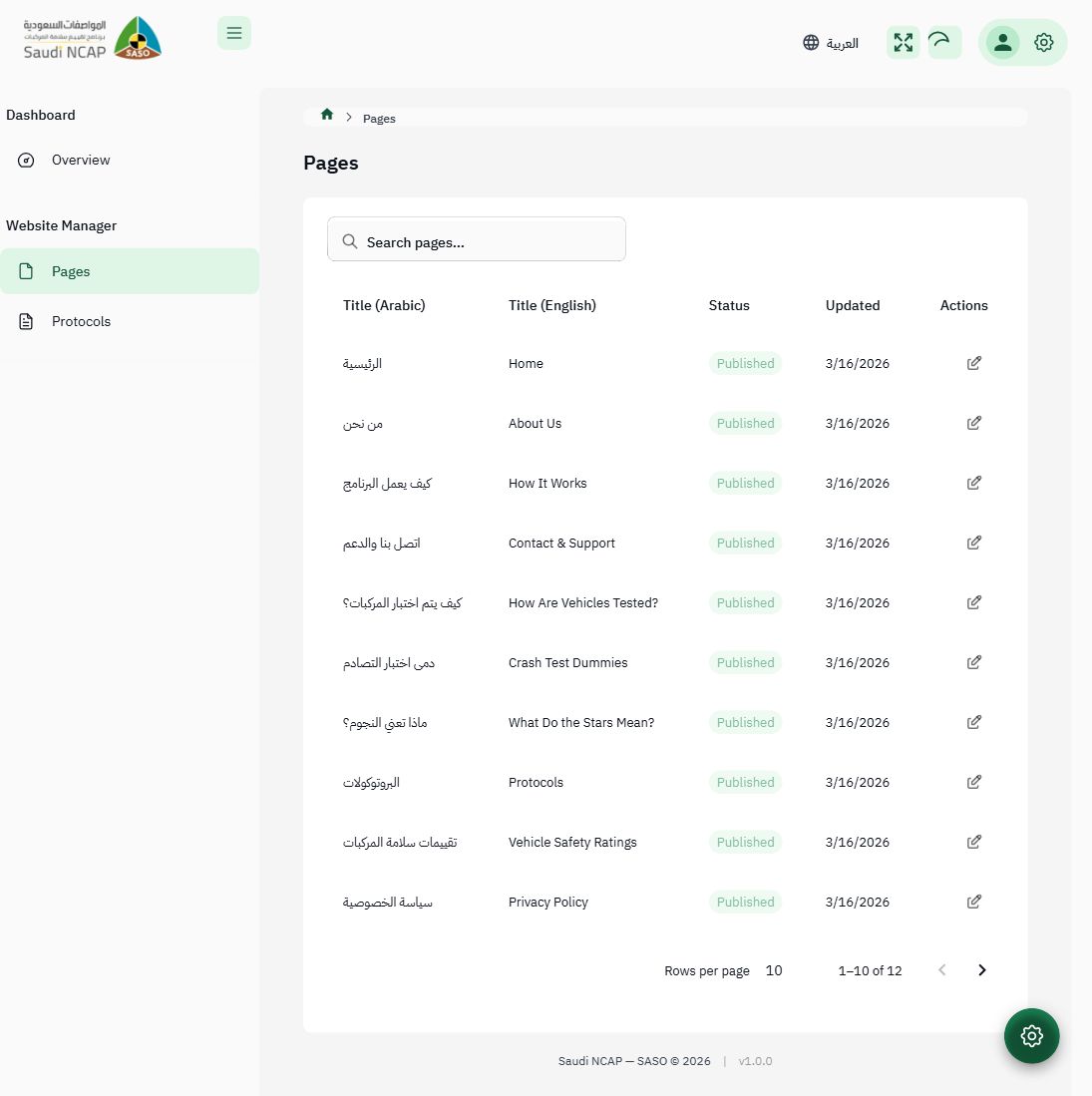Click the home icon in the breadcrumb
Screen dimensions: 1092x1096
pos(326,114)
